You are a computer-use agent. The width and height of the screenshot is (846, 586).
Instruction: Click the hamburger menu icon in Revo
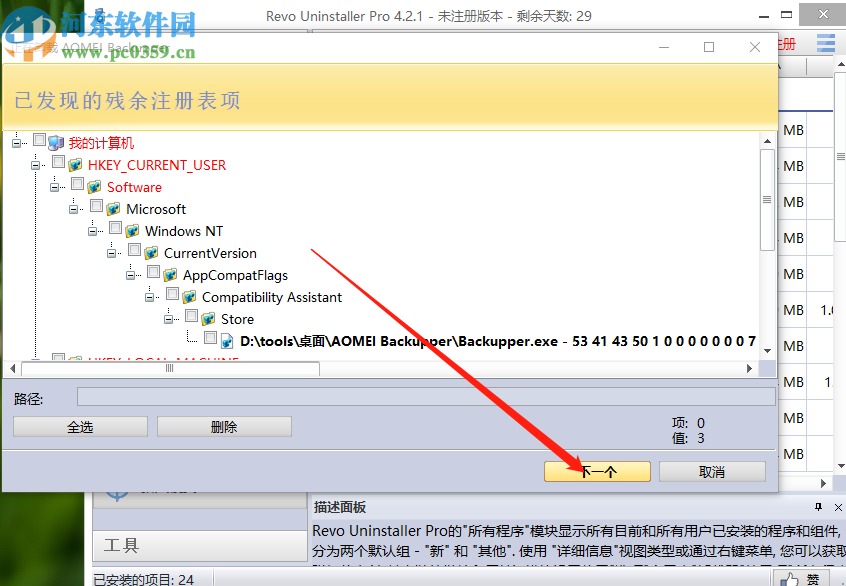[825, 43]
